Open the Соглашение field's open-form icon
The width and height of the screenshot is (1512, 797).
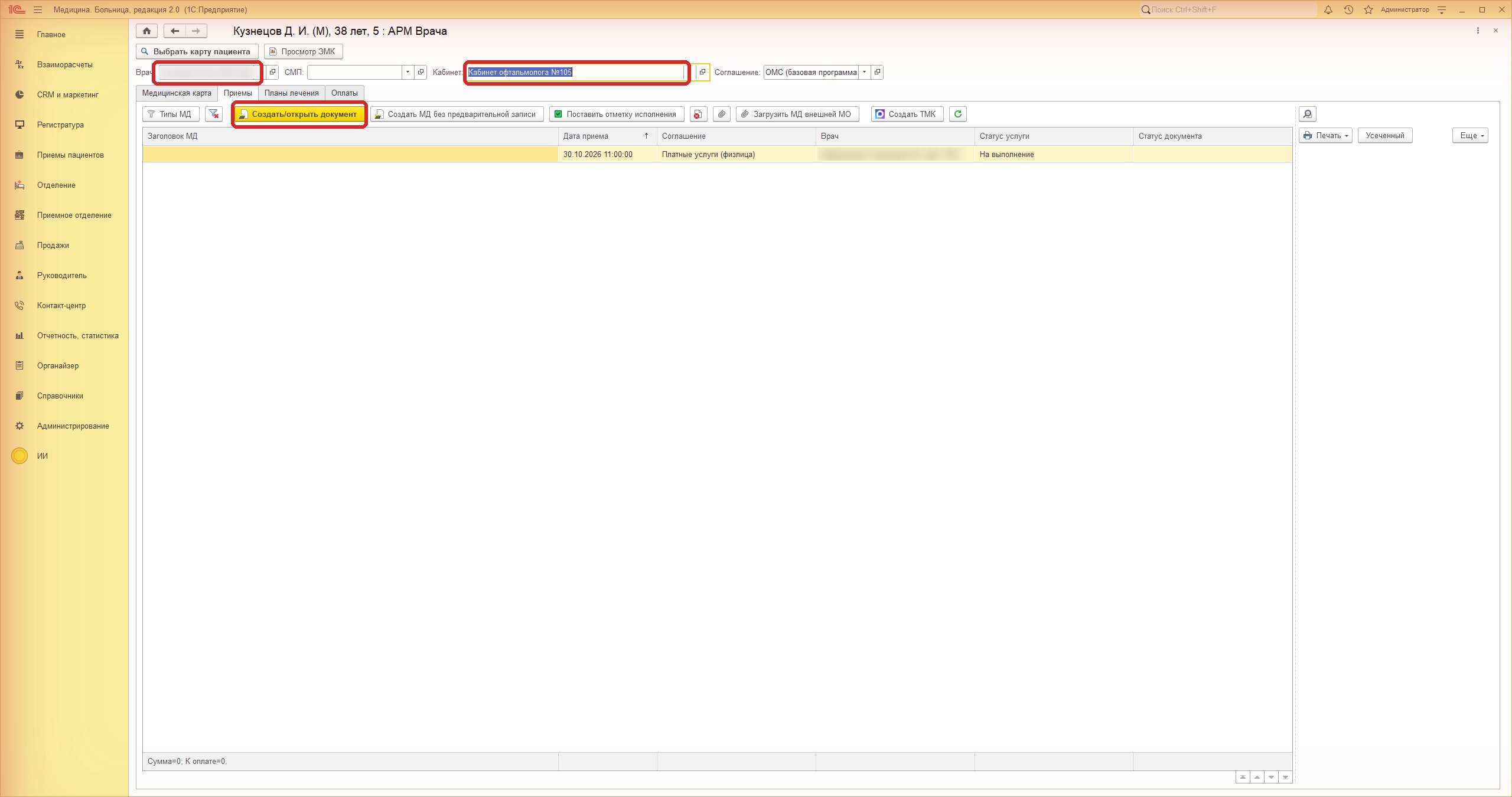(x=877, y=72)
